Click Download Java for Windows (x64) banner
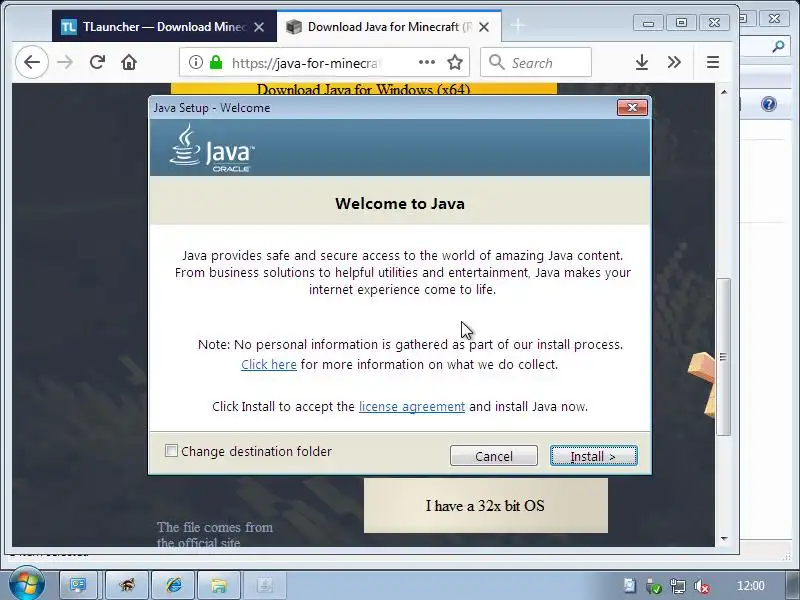 click(x=364, y=90)
